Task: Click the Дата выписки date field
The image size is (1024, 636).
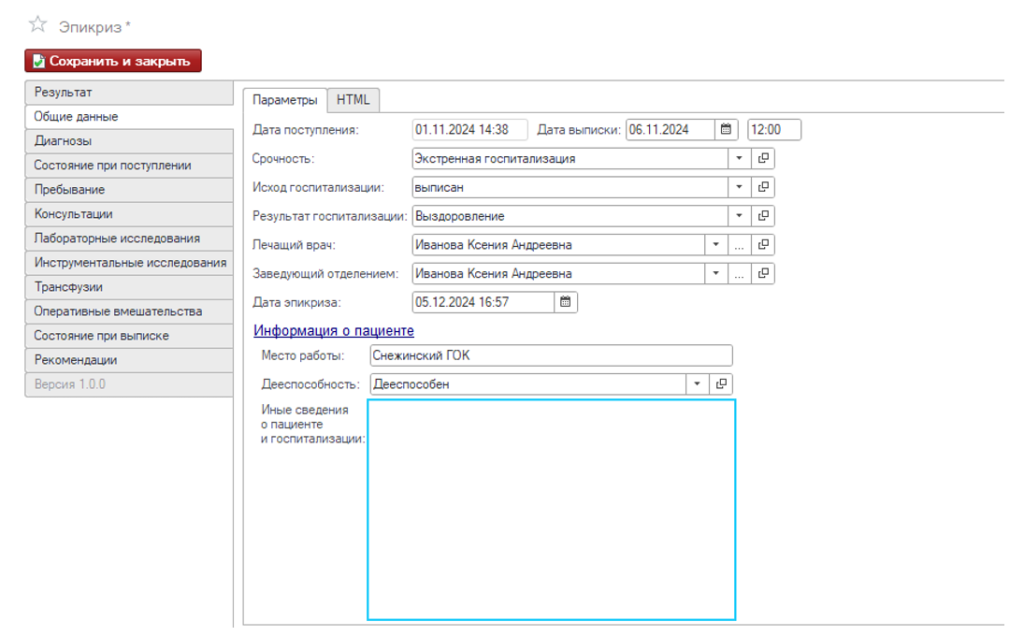Action: (670, 130)
